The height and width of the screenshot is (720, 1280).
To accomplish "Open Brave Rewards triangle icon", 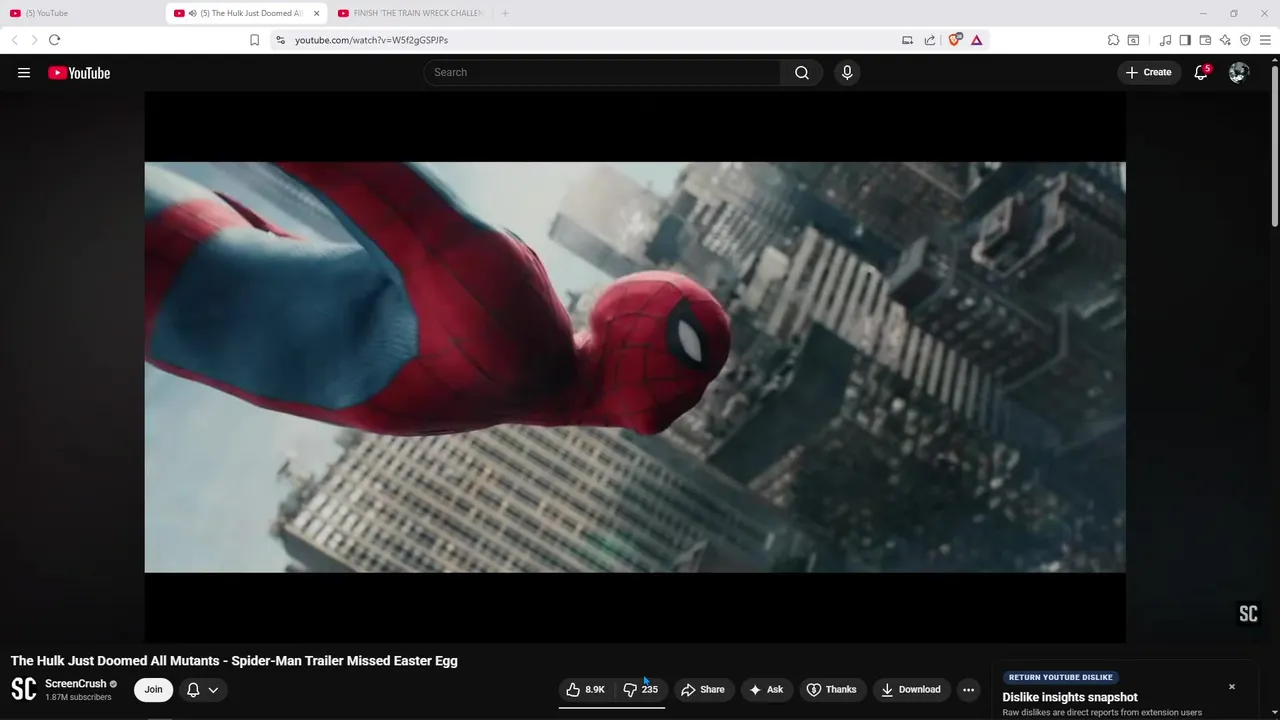I will tap(976, 40).
